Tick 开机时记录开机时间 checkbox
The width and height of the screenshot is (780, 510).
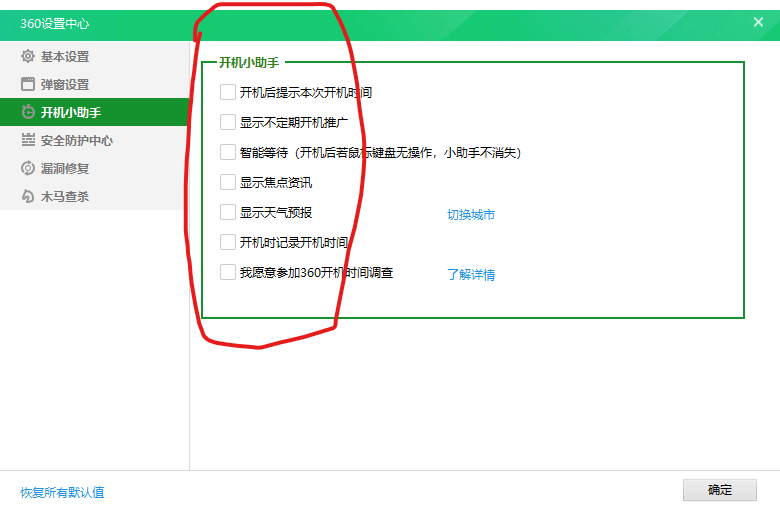[x=228, y=242]
